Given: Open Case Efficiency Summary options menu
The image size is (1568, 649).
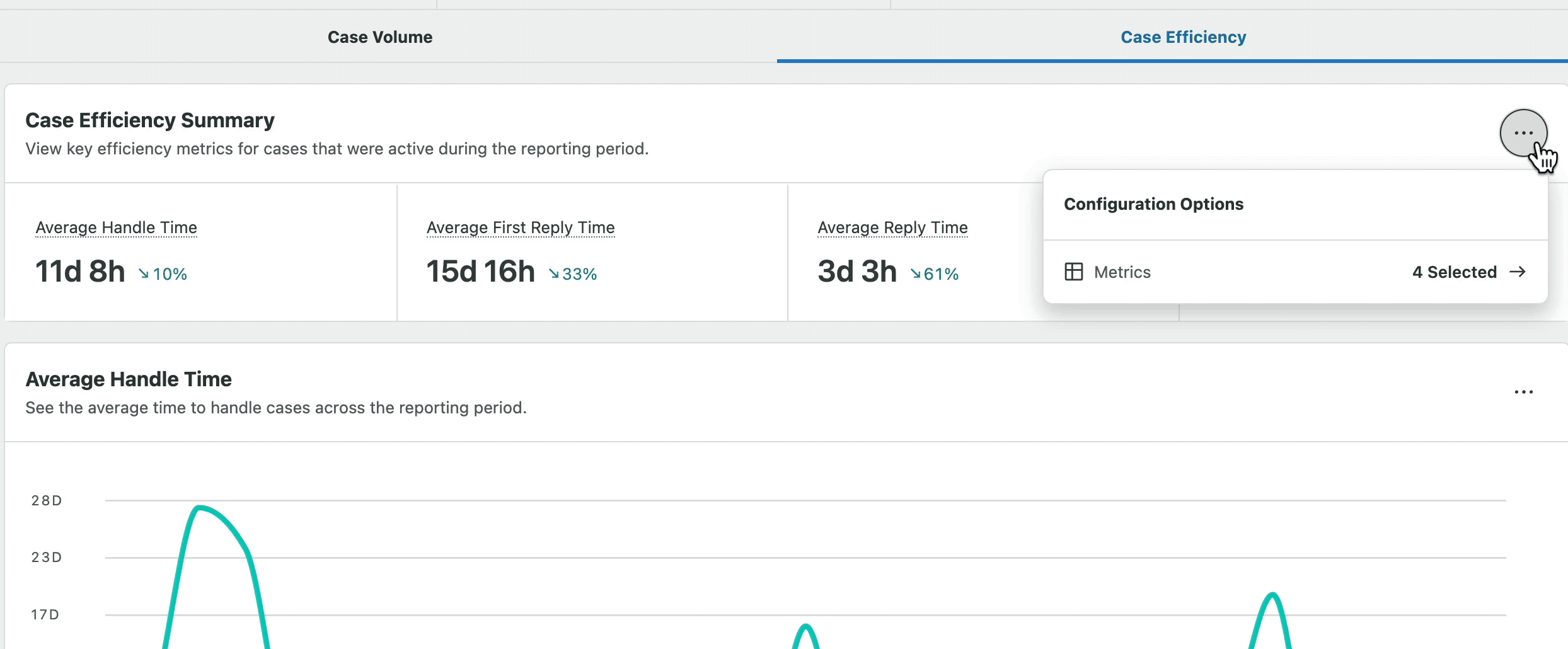Looking at the screenshot, I should (1523, 133).
